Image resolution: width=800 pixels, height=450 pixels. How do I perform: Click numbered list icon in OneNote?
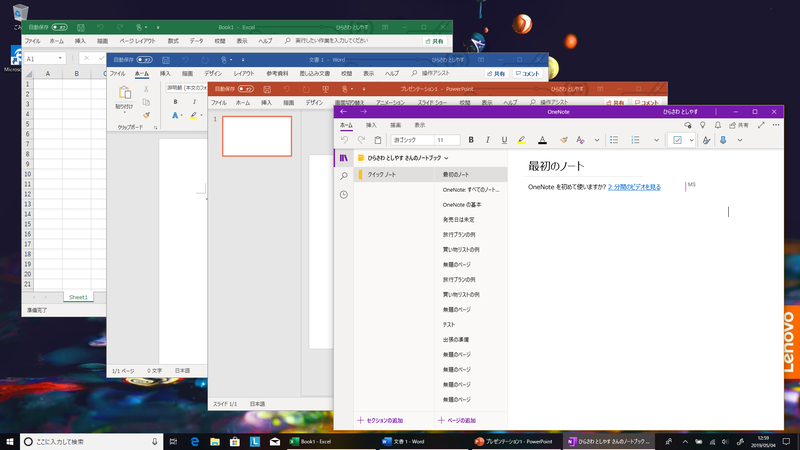(x=635, y=140)
